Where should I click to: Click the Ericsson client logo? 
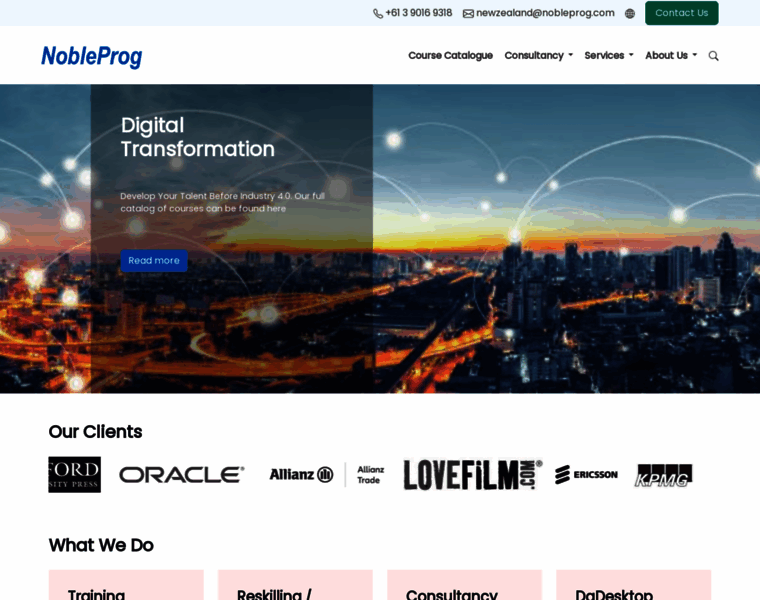(586, 474)
